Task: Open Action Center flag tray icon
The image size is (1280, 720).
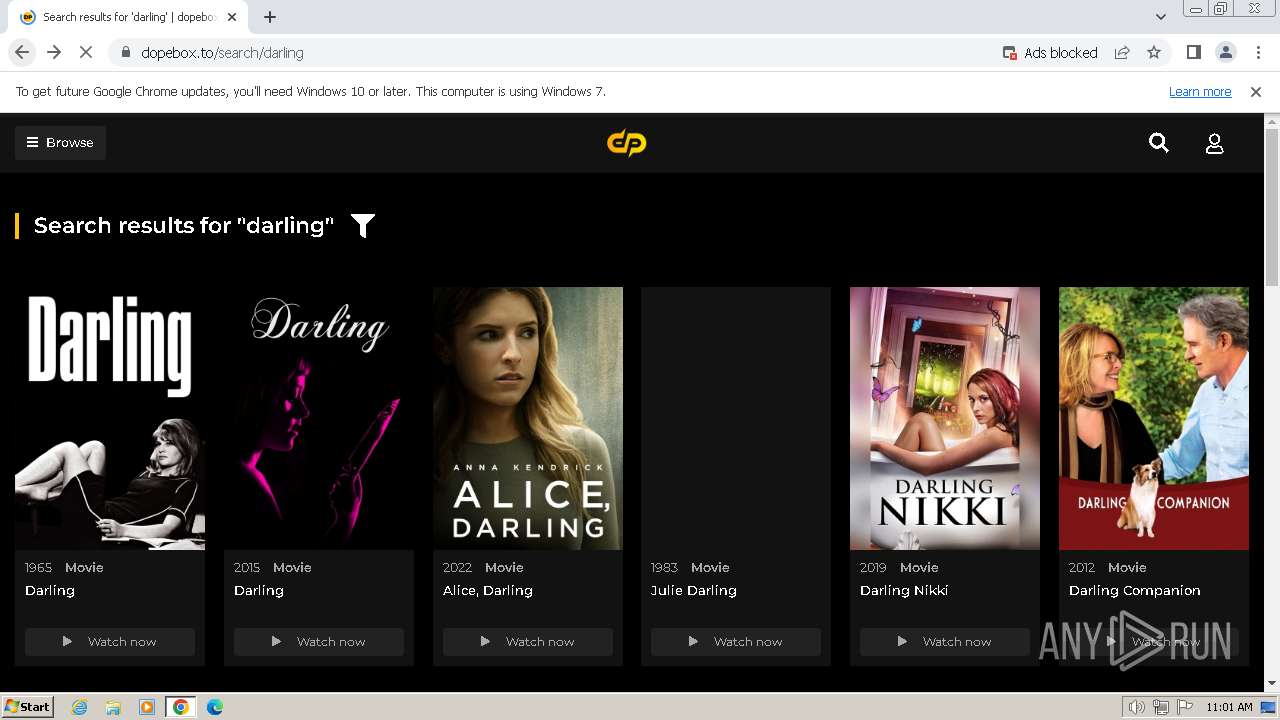Action: pos(1183,707)
